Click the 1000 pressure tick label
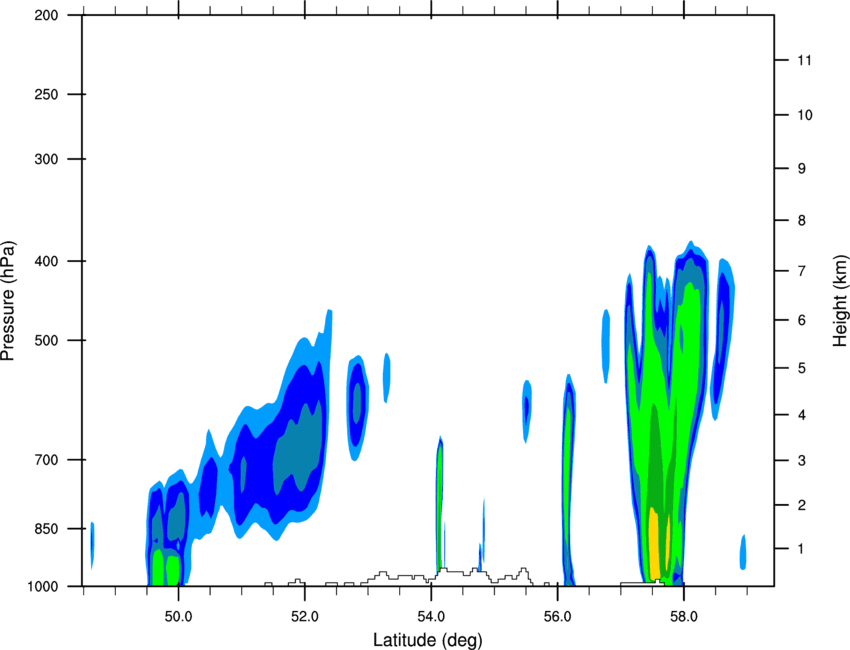This screenshot has width=850, height=650. pyautogui.click(x=42, y=586)
